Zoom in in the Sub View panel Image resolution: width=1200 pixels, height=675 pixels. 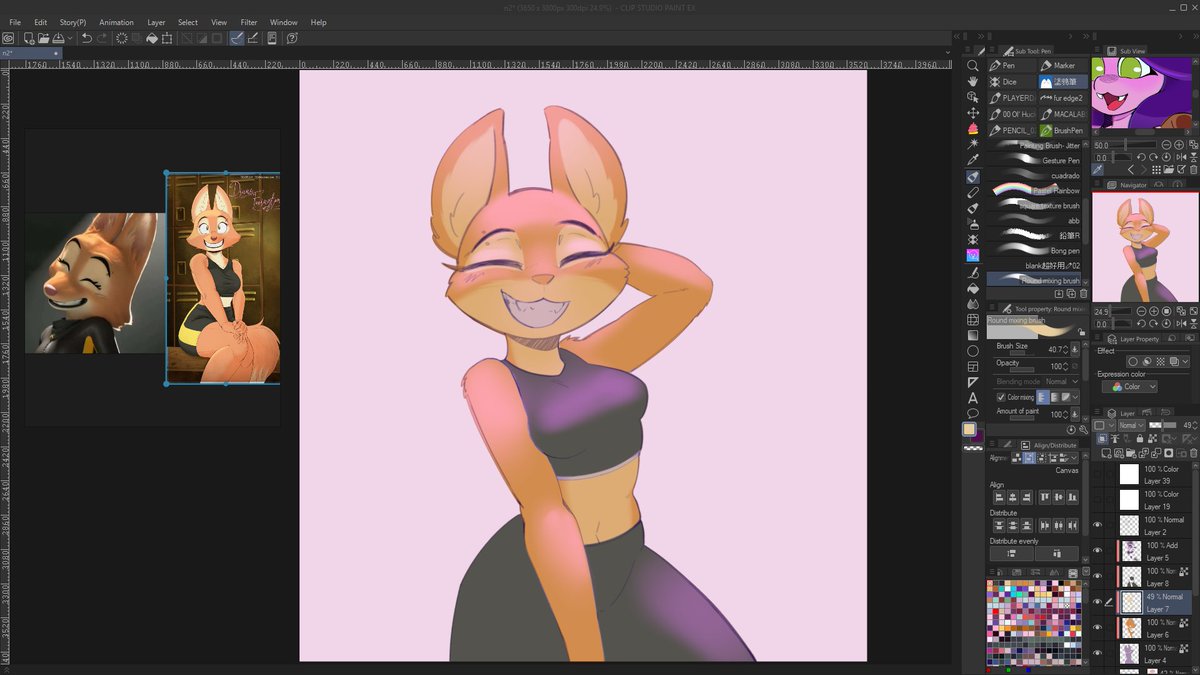click(1179, 145)
